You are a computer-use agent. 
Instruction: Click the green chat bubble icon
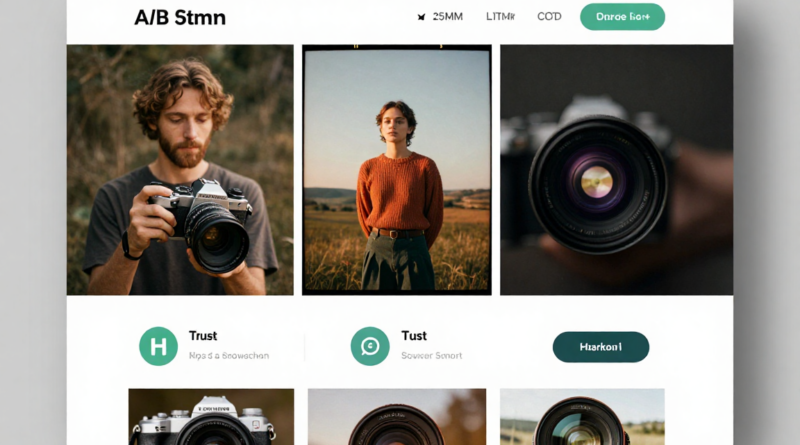click(370, 346)
